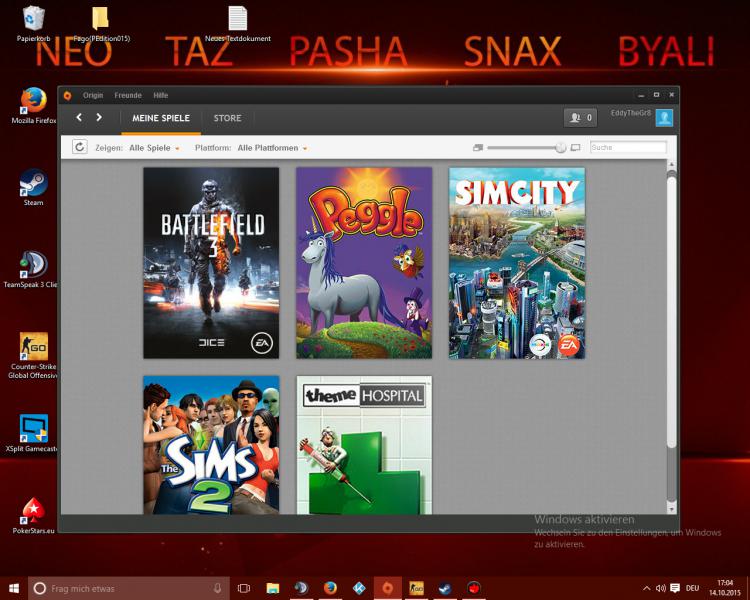Image resolution: width=750 pixels, height=600 pixels.
Task: Open Steam from the desktop shortcut
Action: (x=33, y=184)
